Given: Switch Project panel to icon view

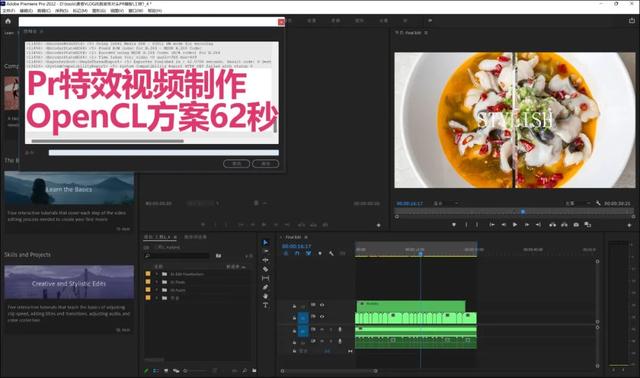Looking at the screenshot, I should pyautogui.click(x=166, y=371).
